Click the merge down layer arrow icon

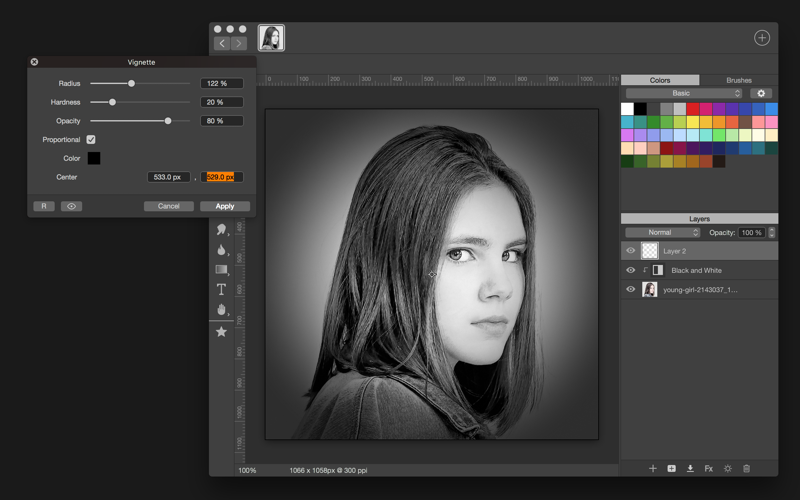pos(690,468)
